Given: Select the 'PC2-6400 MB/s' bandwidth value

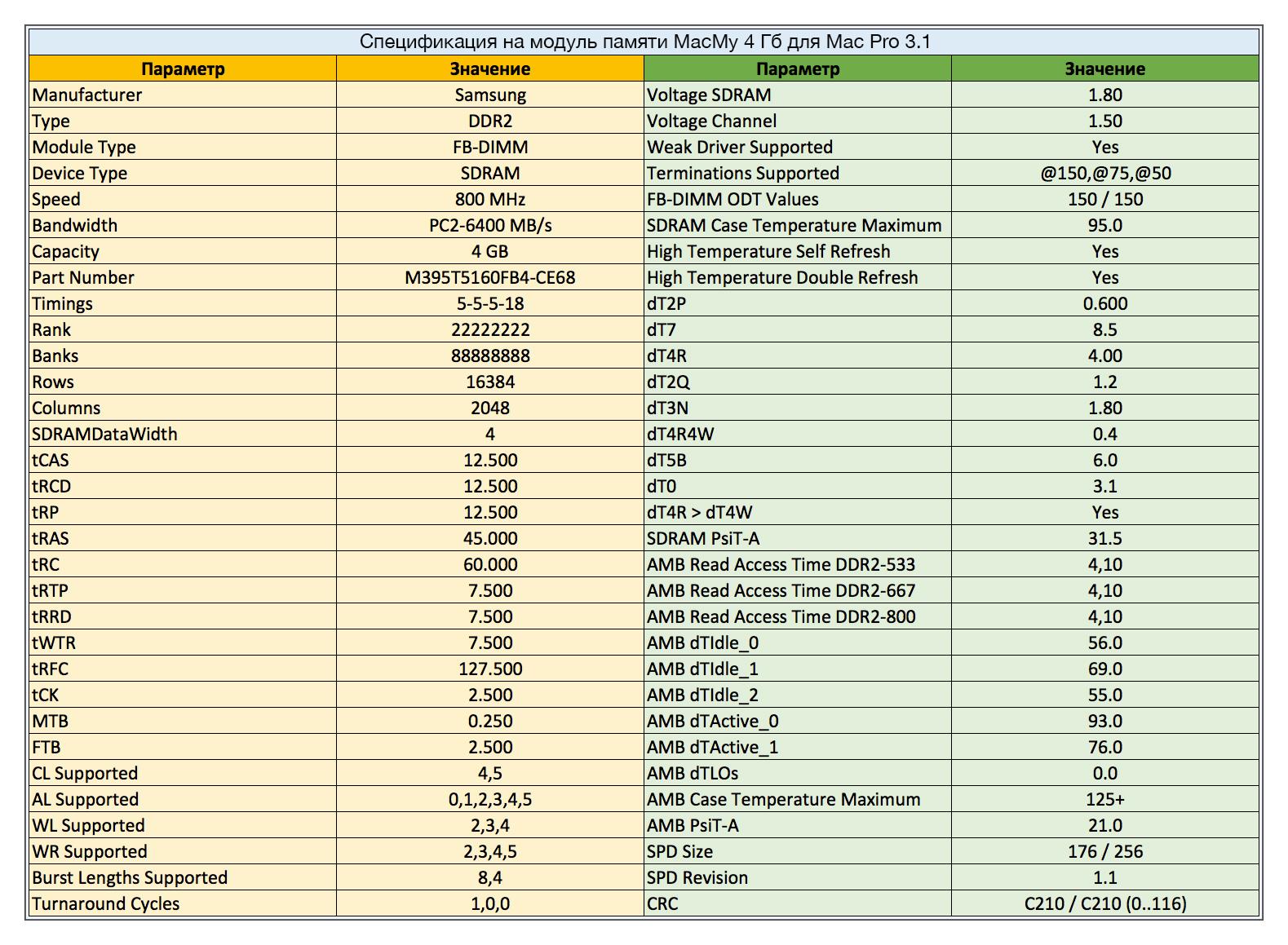Looking at the screenshot, I should pyautogui.click(x=490, y=225).
